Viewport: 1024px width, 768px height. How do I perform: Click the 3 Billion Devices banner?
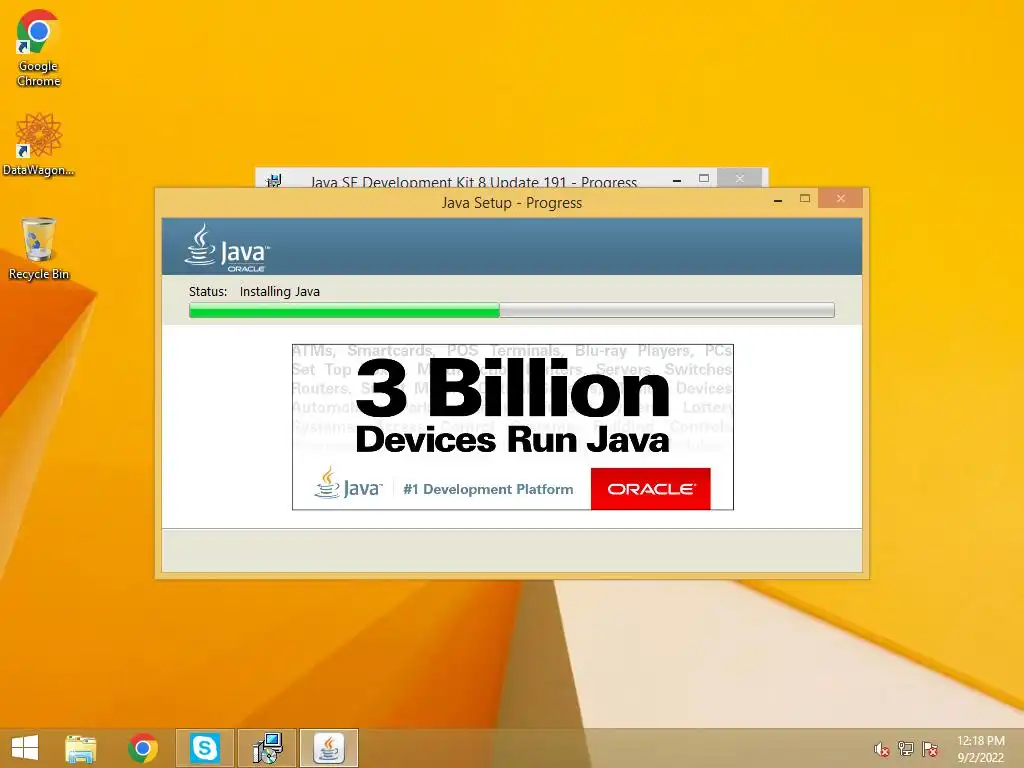point(513,427)
